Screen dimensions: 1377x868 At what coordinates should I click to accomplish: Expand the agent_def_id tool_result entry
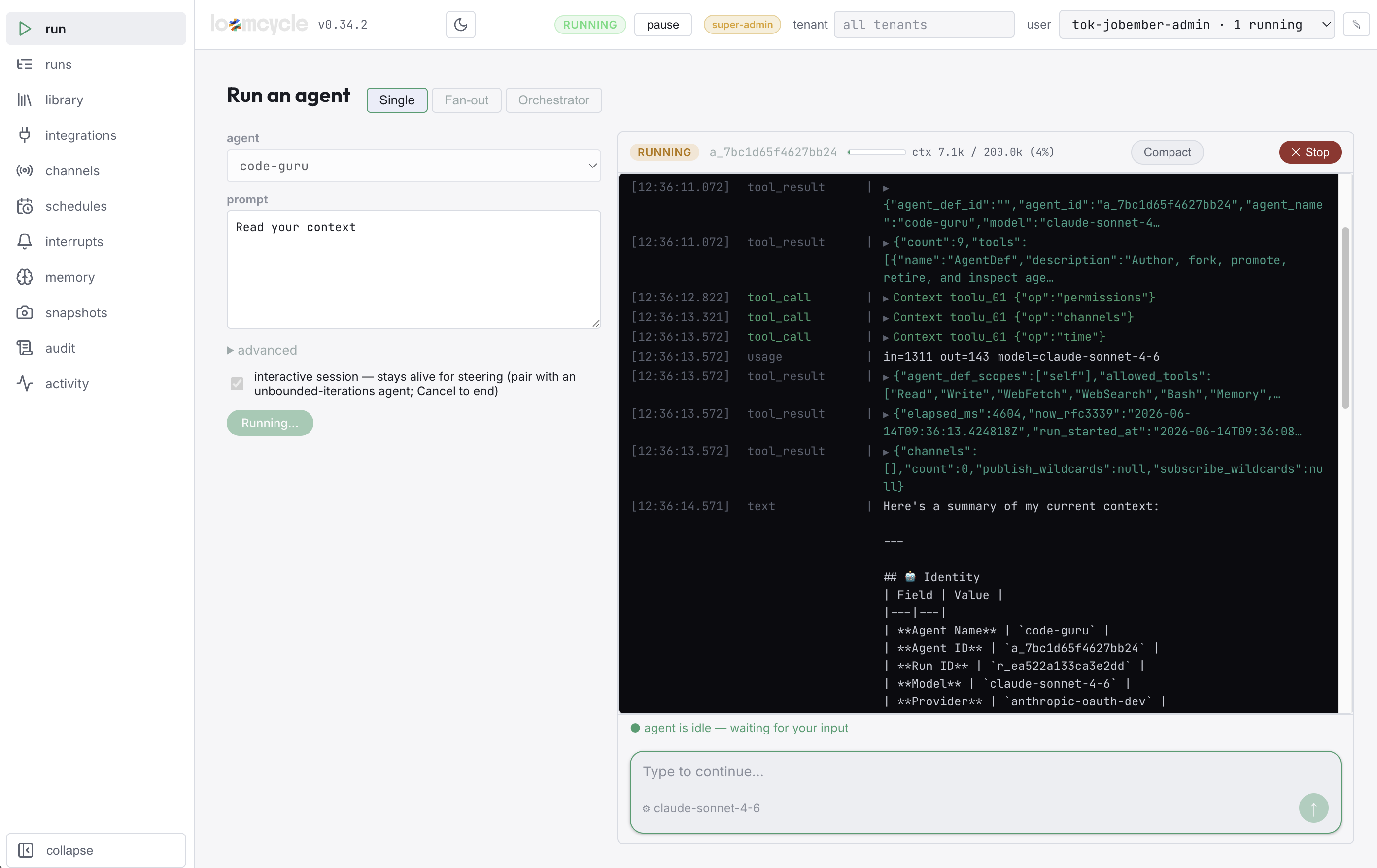pyautogui.click(x=886, y=188)
